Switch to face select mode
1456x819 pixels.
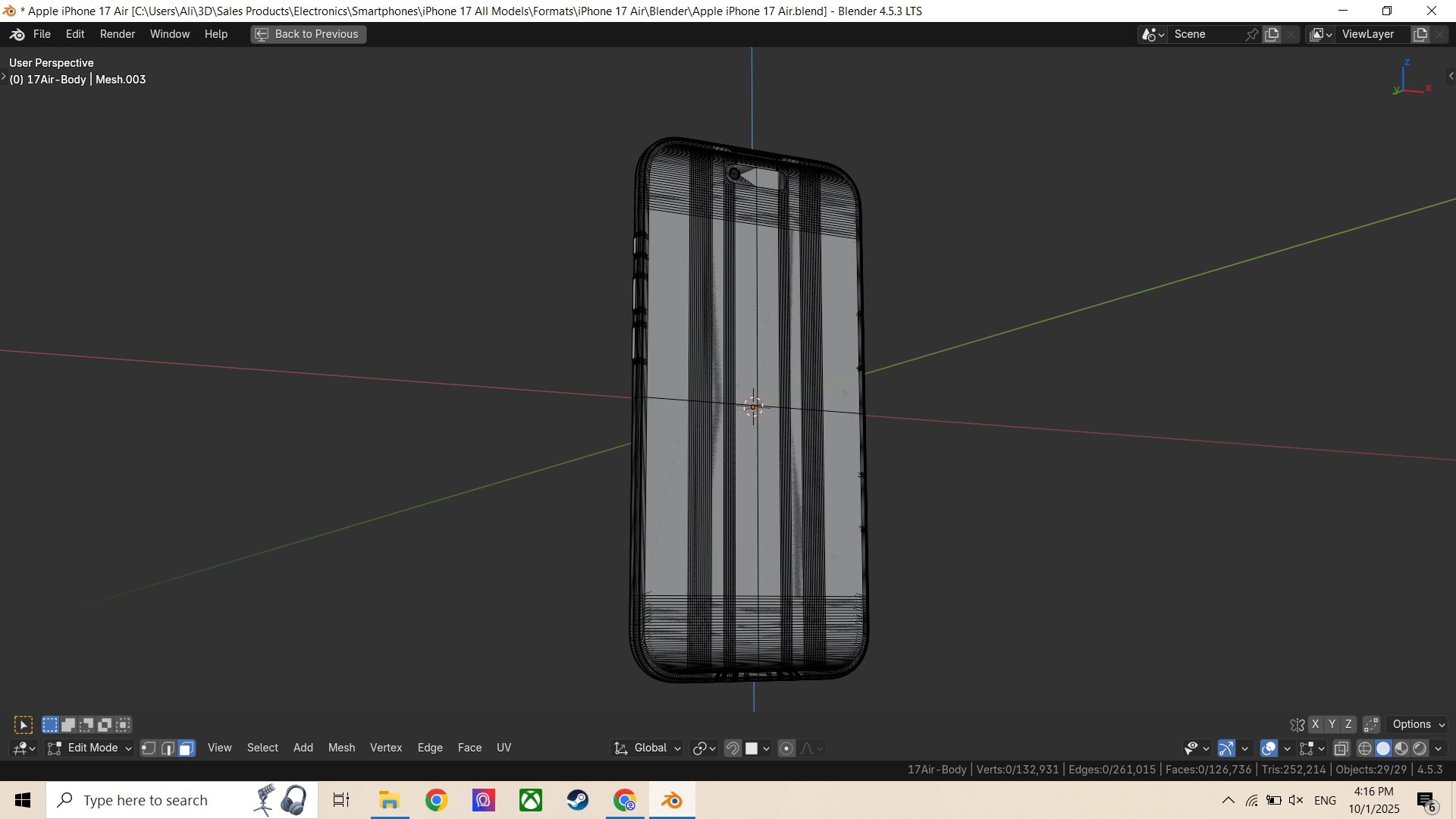click(x=187, y=748)
